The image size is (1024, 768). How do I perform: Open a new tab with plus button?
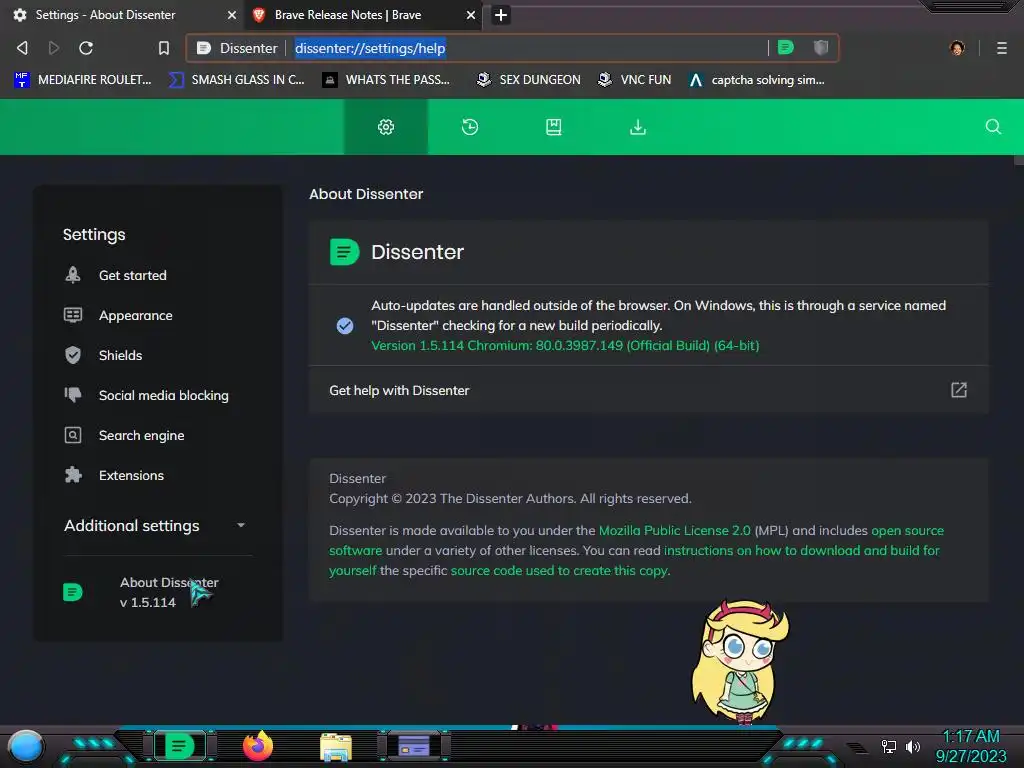501,14
